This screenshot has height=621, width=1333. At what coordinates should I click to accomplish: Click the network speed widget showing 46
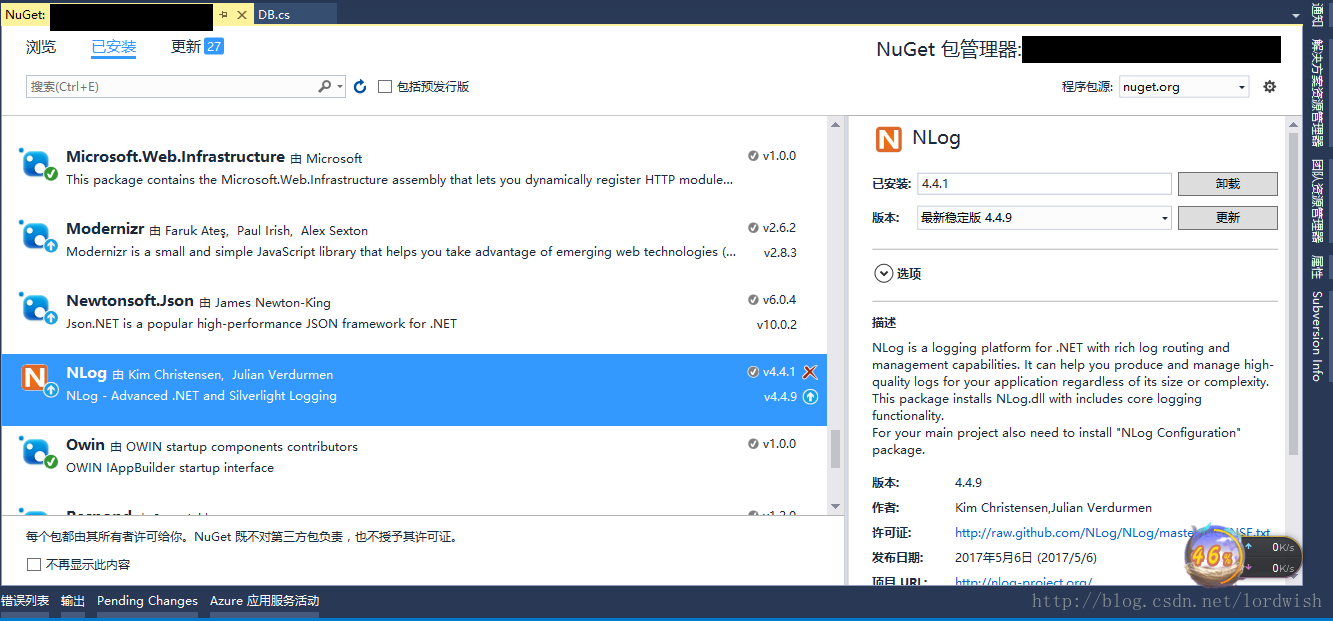click(1243, 556)
